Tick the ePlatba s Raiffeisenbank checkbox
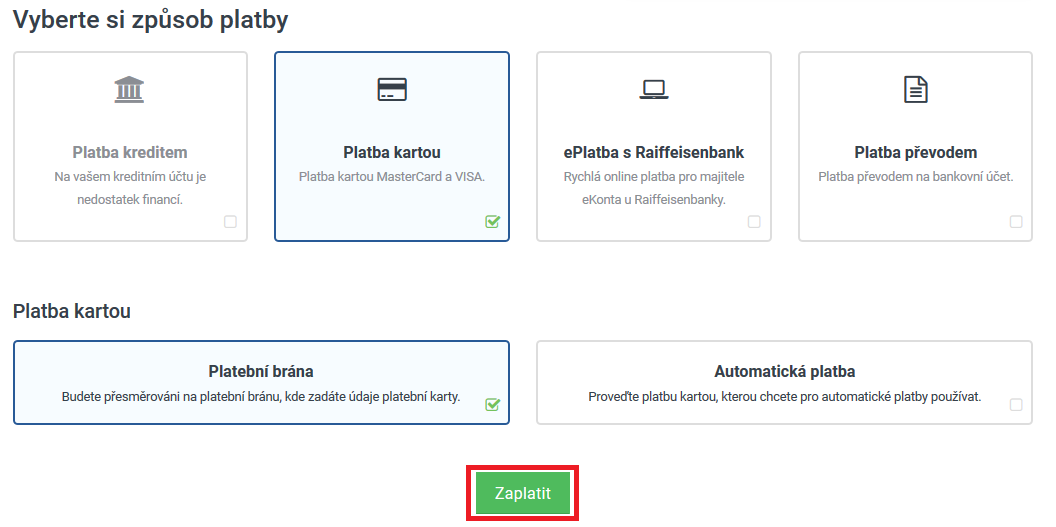Screen dimensions: 1056x527 click(x=754, y=221)
